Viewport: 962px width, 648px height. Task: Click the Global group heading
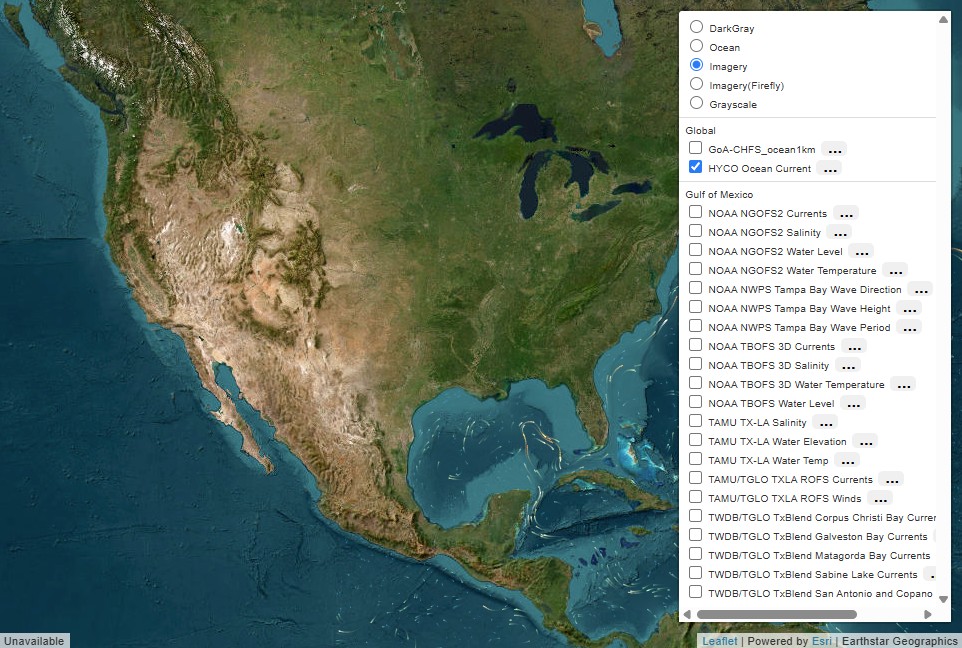700,131
